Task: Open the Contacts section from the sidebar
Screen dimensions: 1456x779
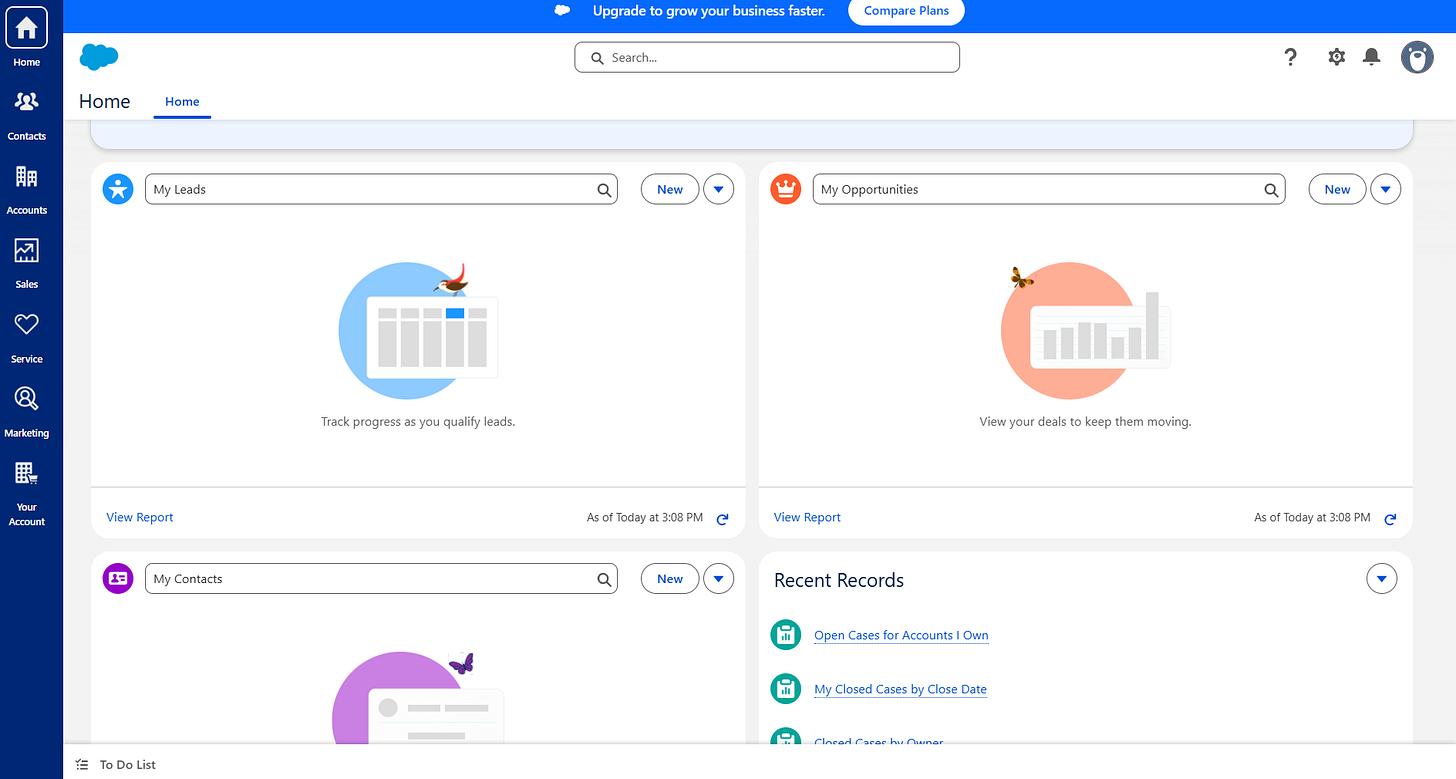Action: point(27,108)
